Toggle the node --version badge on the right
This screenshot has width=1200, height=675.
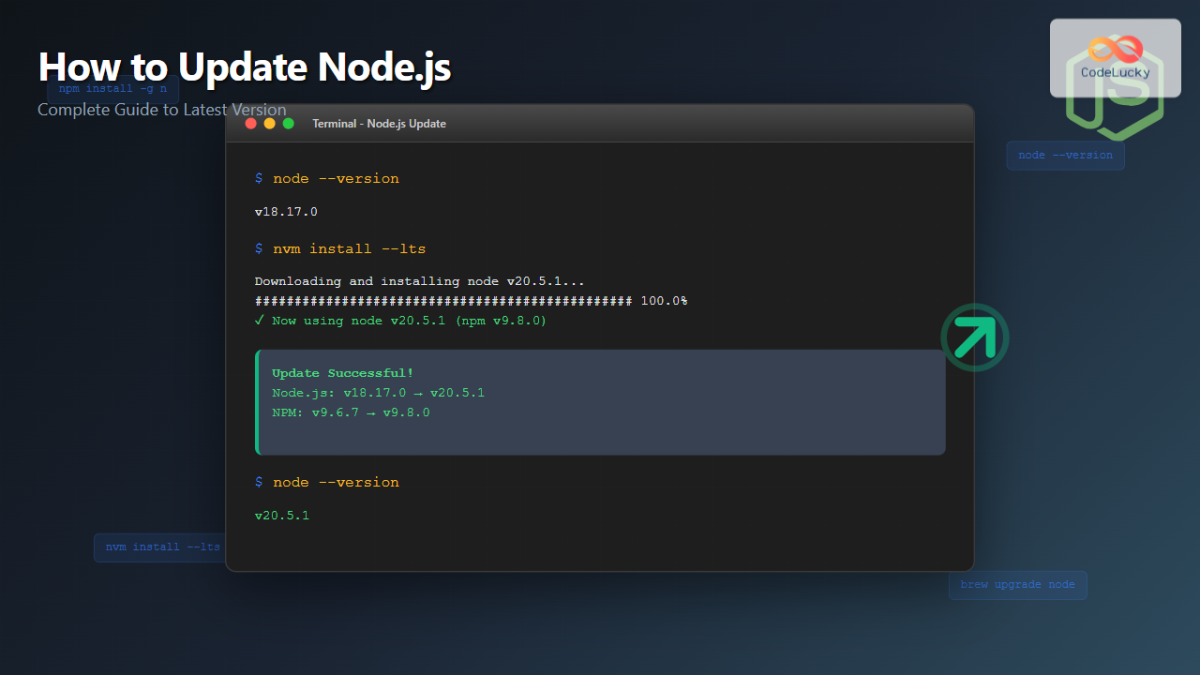click(x=1065, y=155)
